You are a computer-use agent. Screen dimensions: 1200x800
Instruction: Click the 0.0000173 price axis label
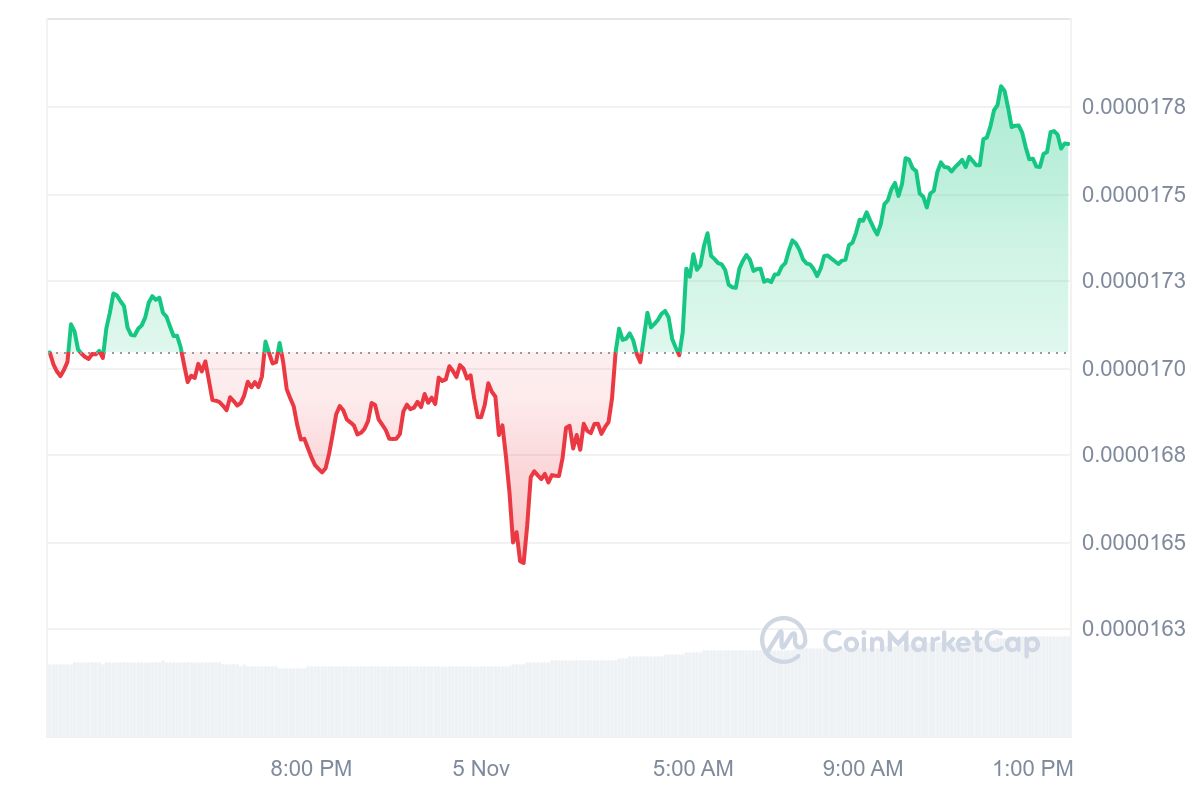[x=1133, y=281]
